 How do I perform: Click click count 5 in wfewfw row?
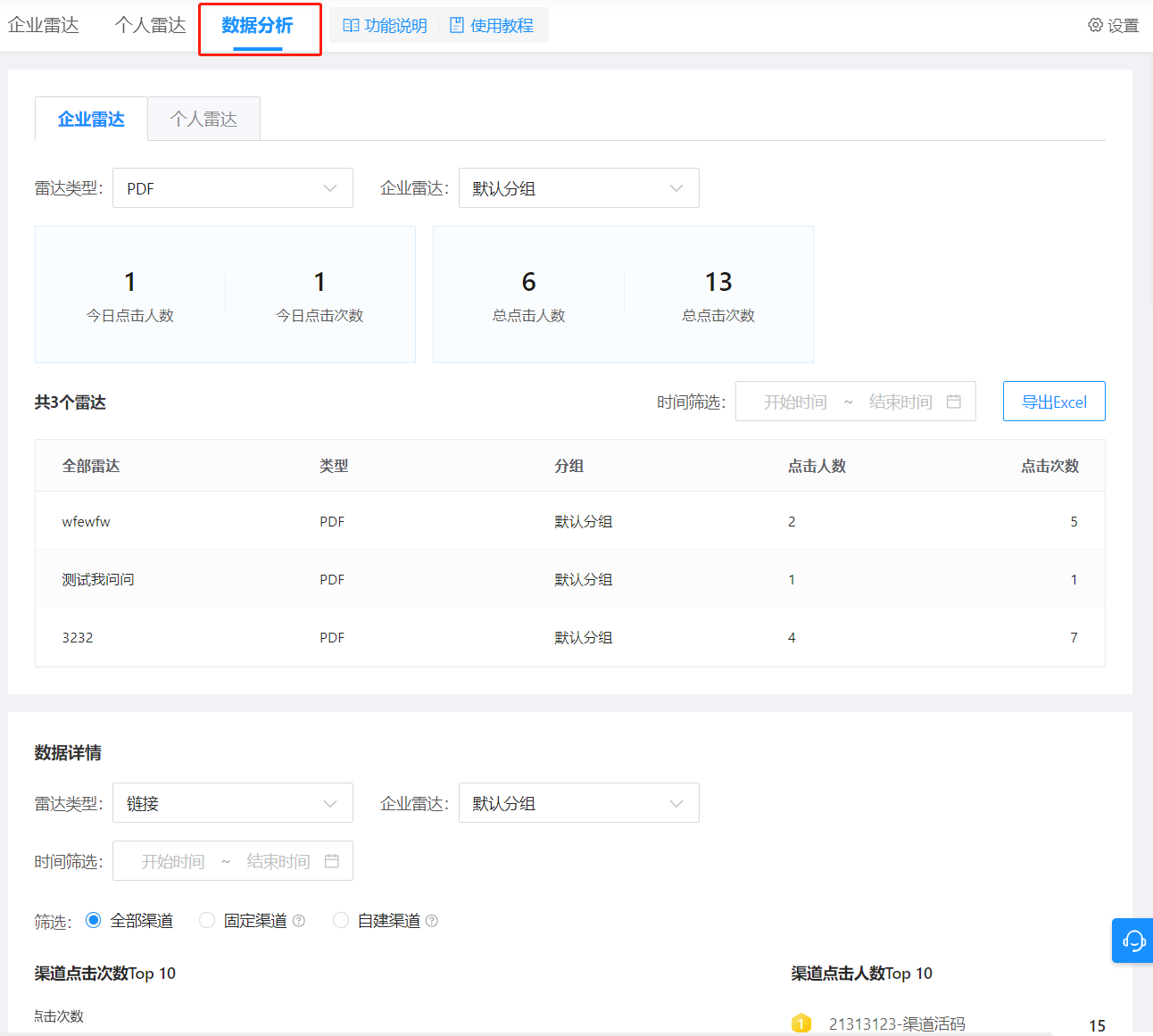point(1074,521)
